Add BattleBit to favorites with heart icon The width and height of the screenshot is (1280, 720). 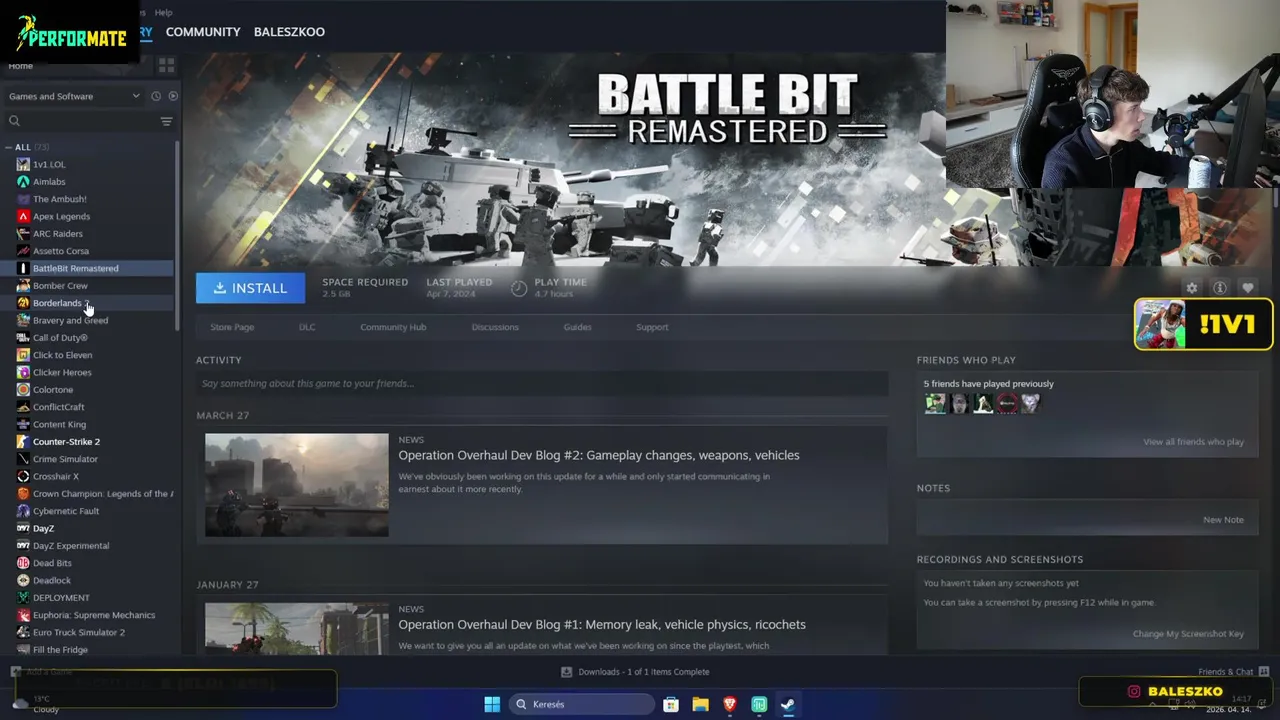pos(1248,288)
